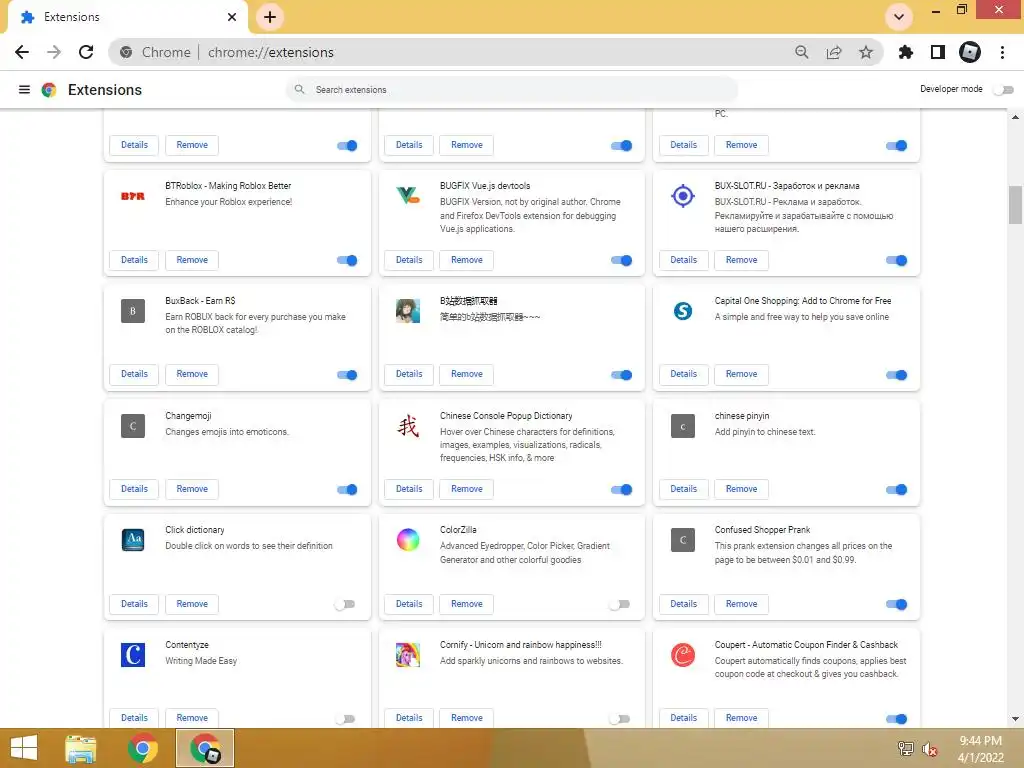Remove the BUGFIX Vue.js devtools extension
Screen dimensions: 1024x768
[x=467, y=260]
